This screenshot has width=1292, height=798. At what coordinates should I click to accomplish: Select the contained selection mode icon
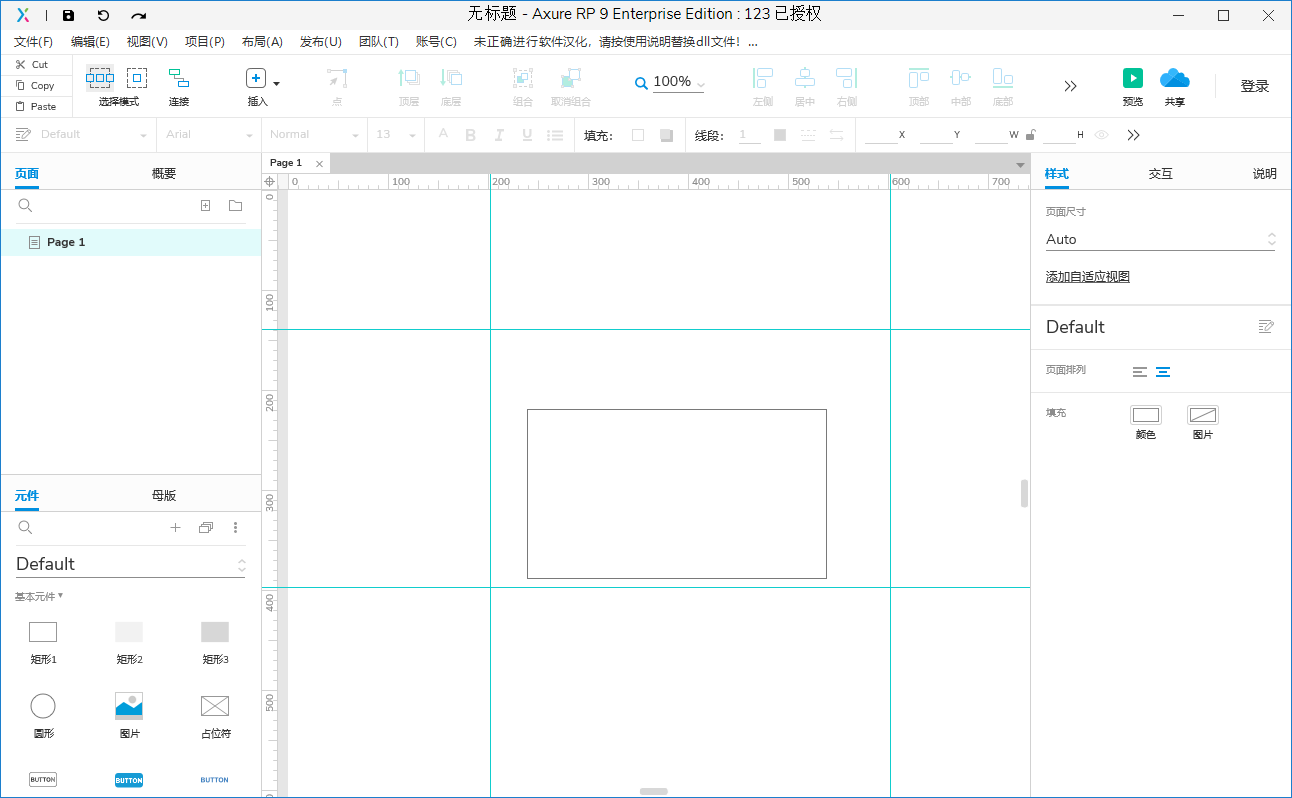pyautogui.click(x=137, y=78)
